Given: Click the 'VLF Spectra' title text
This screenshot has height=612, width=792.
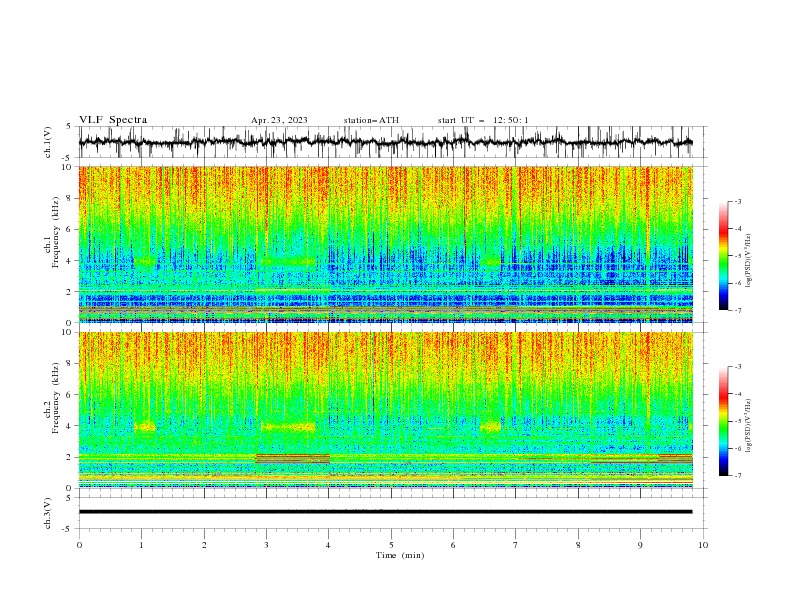Looking at the screenshot, I should pos(113,120).
